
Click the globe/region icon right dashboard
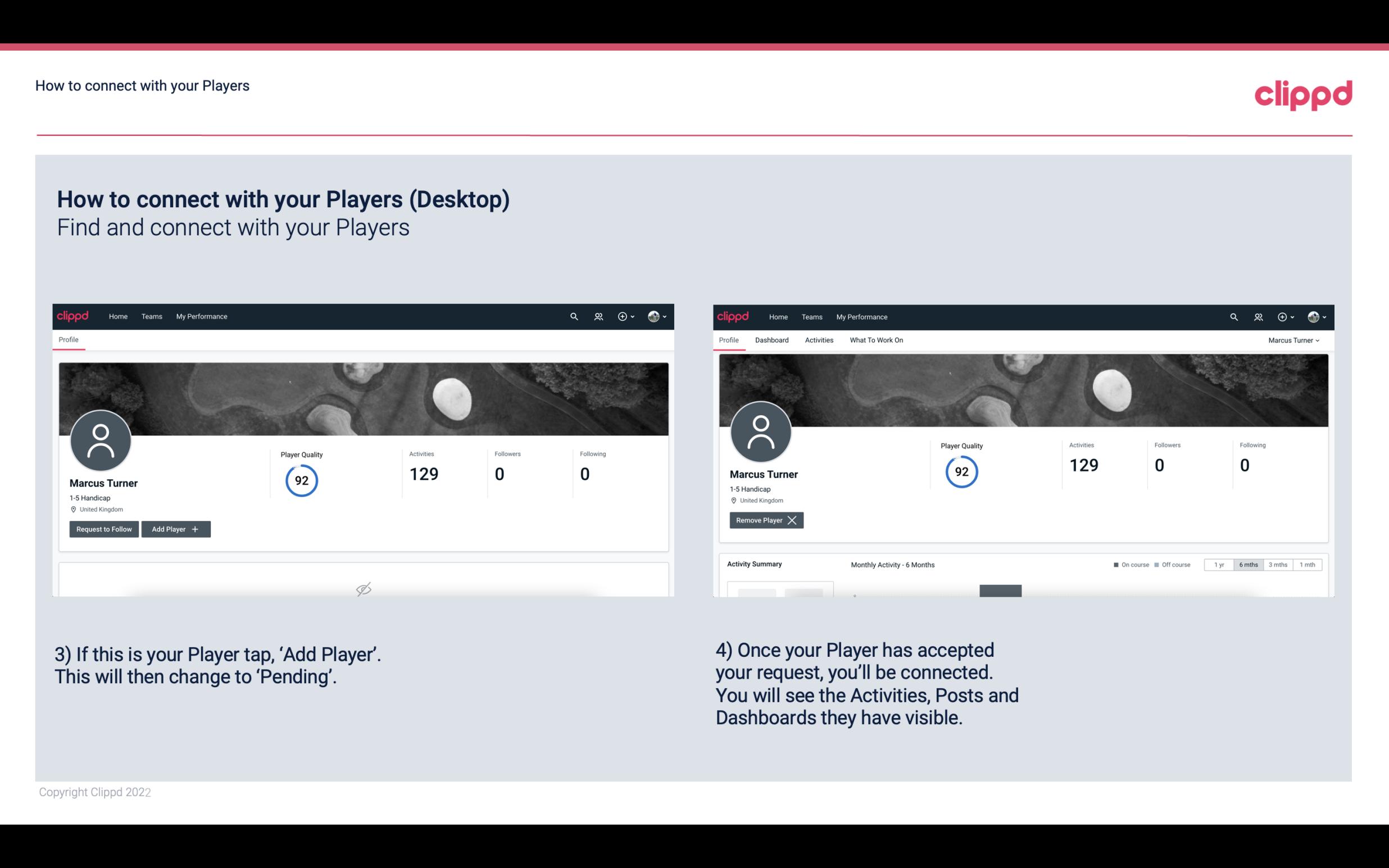click(1313, 316)
